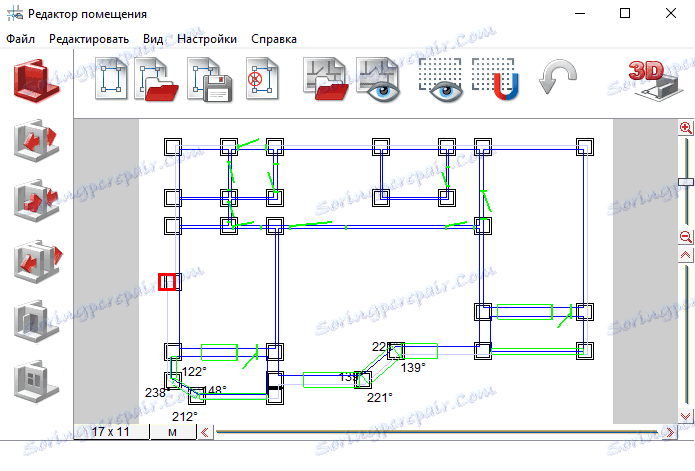
Task: Click the zoom in magnifier button
Action: coord(686,128)
